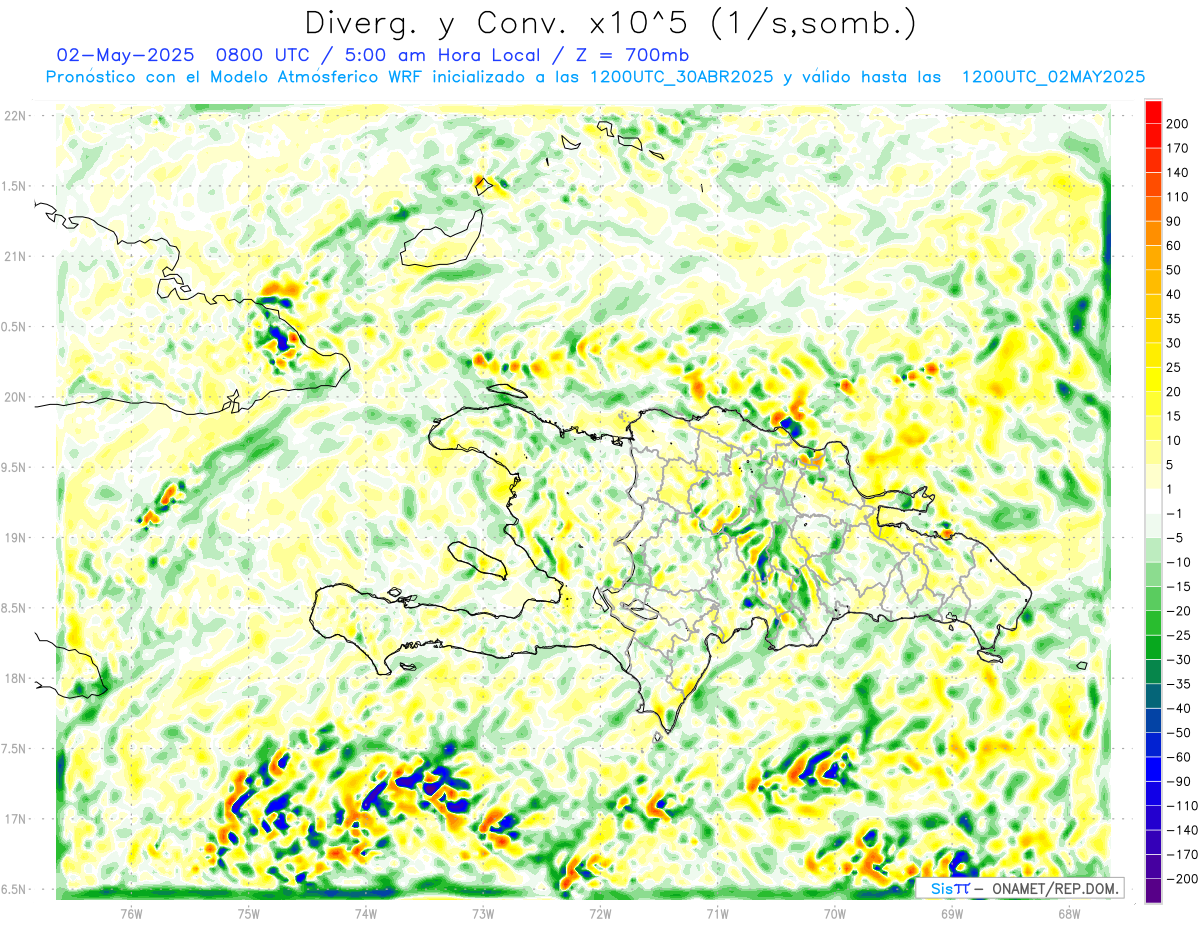Click the '-90' color scale label
Viewport: 1200px width, 927px height.
1179,782
